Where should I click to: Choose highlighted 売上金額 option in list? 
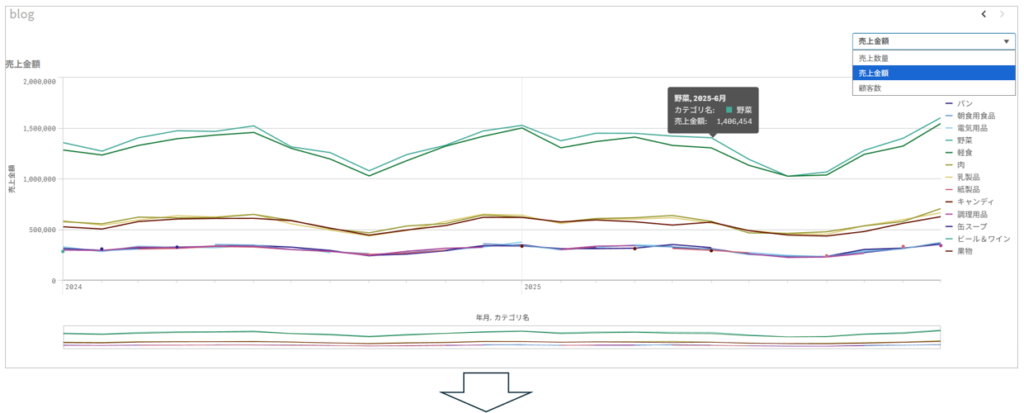pyautogui.click(x=874, y=73)
